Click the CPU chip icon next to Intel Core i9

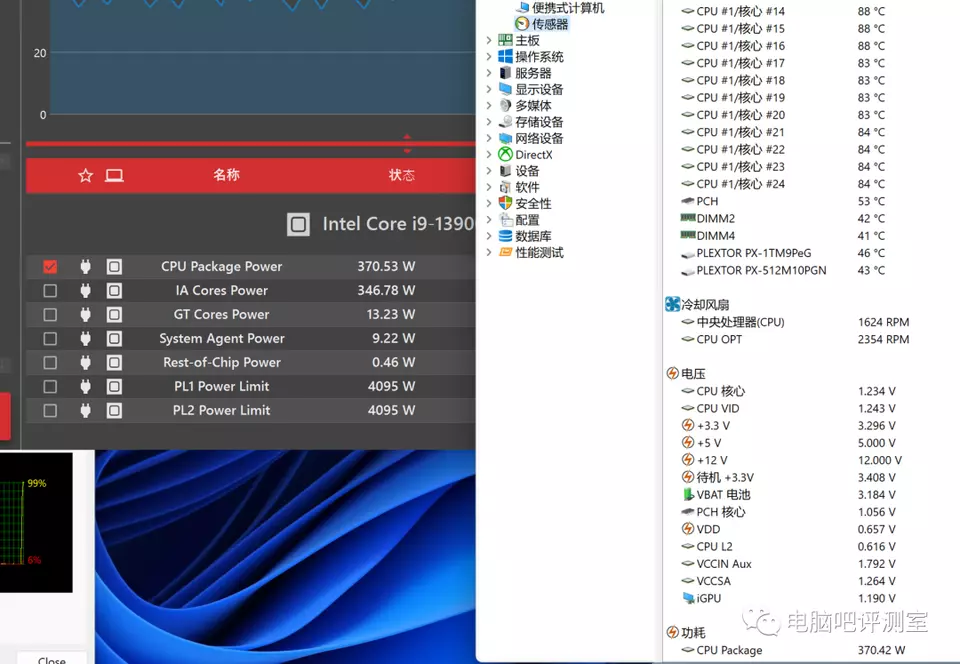pos(298,225)
